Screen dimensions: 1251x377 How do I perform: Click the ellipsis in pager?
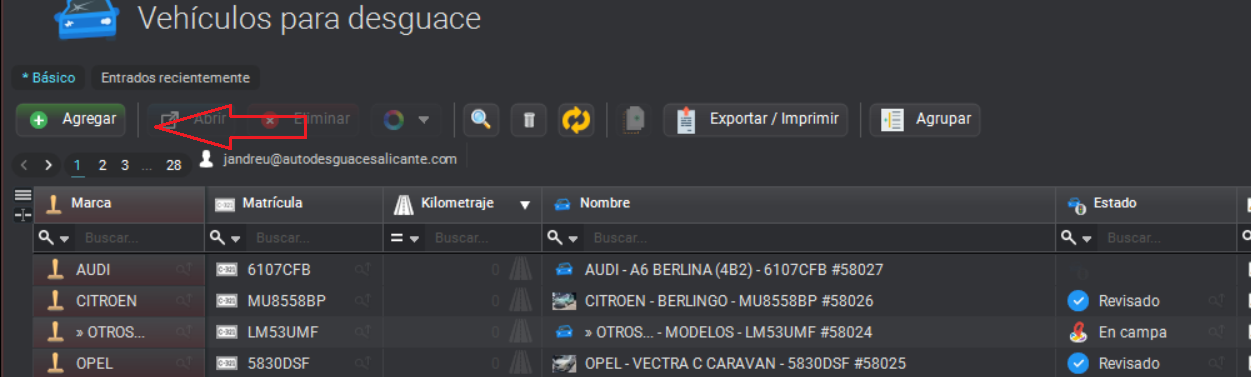coord(147,166)
